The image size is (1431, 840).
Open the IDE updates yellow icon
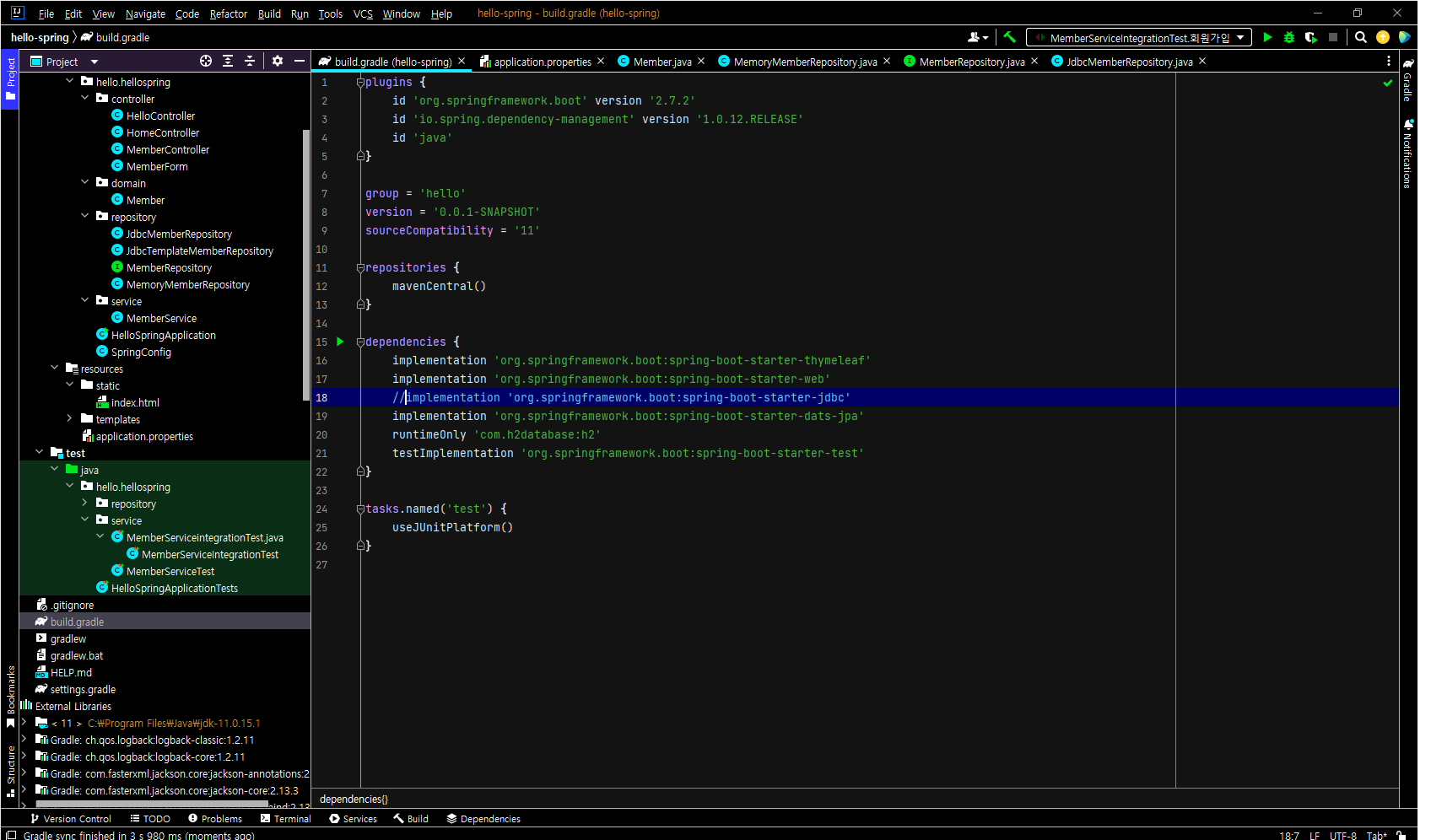click(x=1383, y=37)
